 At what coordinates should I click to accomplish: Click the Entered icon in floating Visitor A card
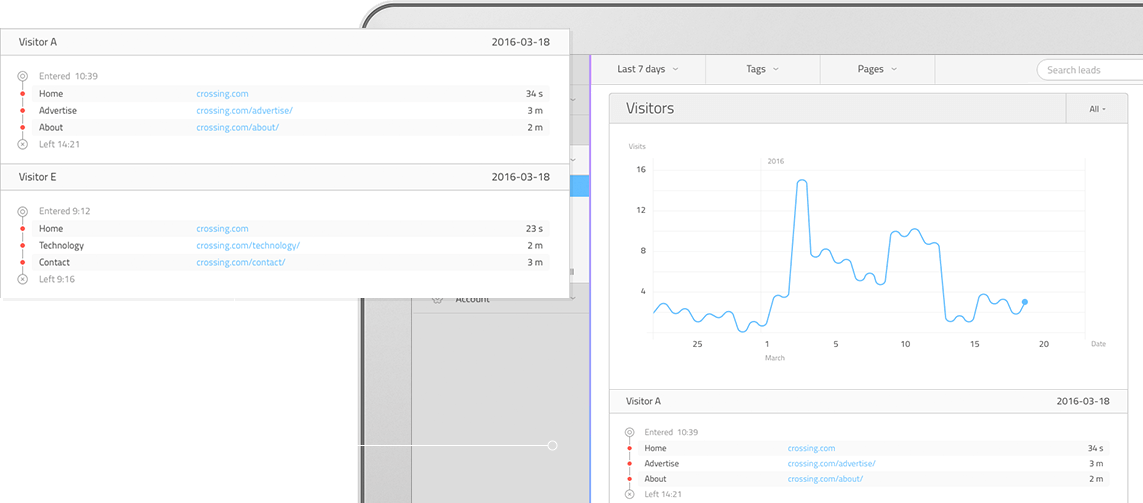[x=23, y=76]
